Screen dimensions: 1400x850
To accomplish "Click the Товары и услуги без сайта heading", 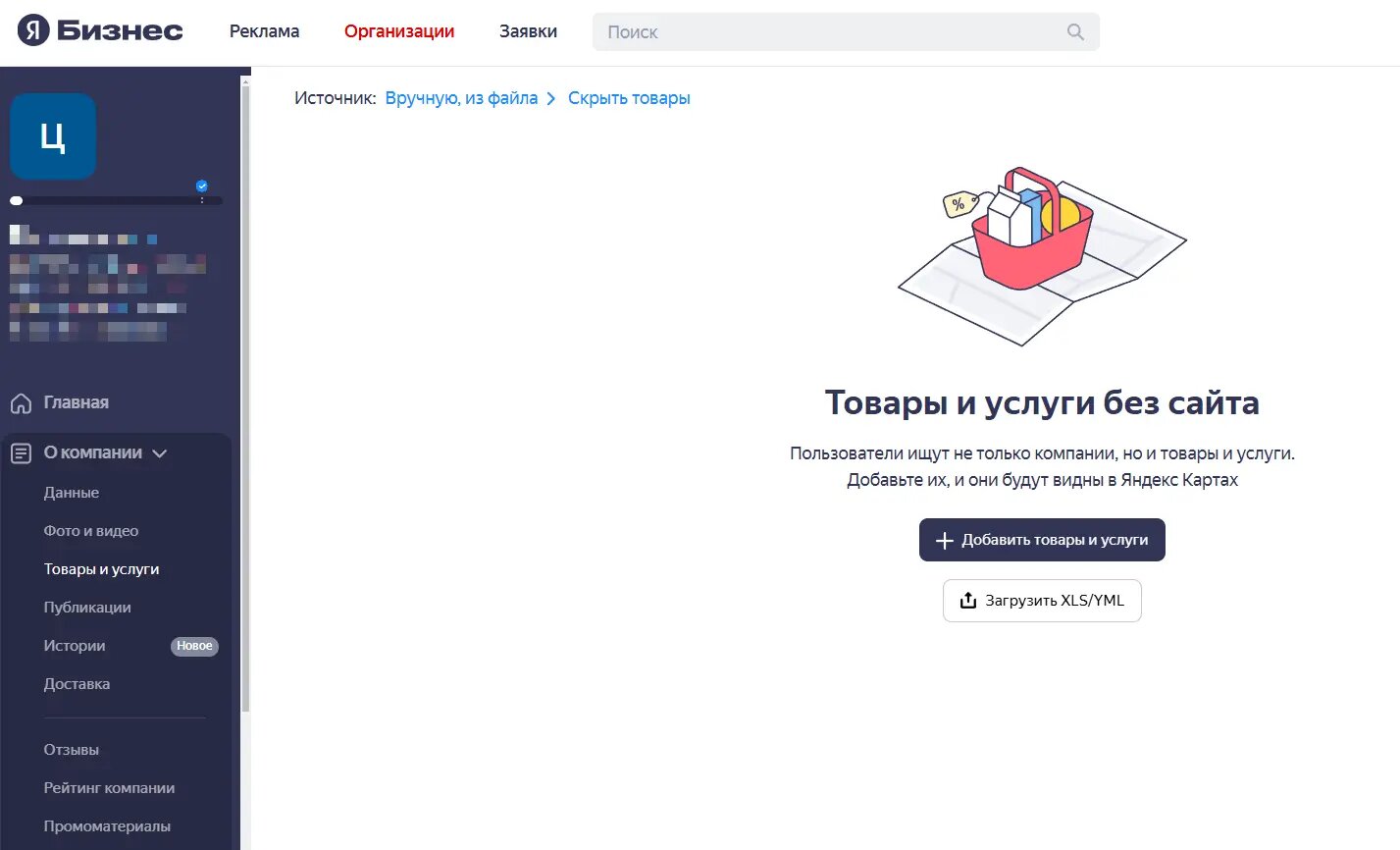I will coord(1042,402).
